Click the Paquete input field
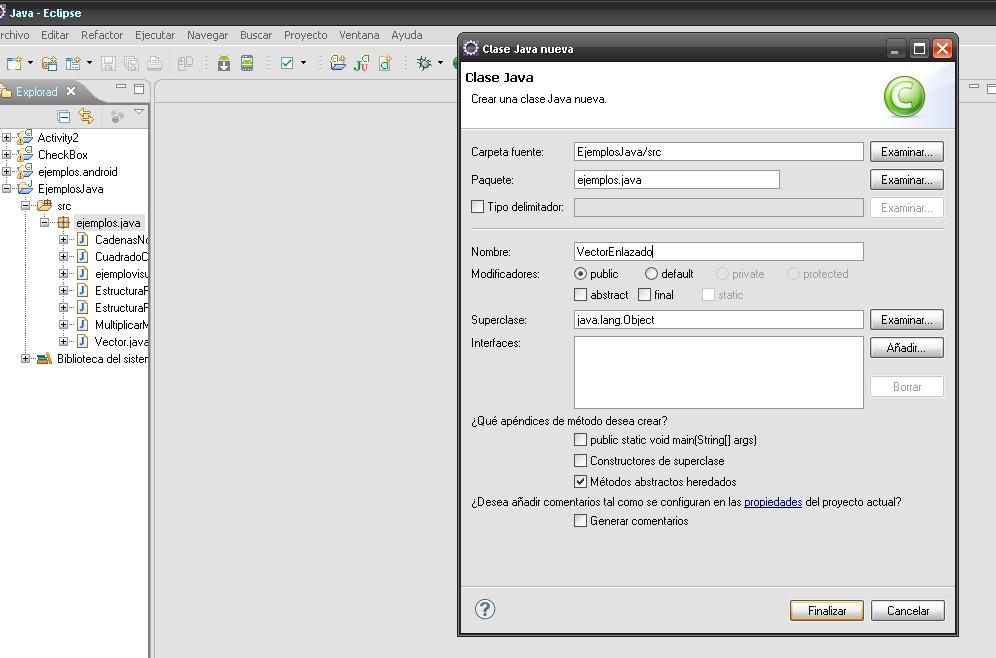Image resolution: width=996 pixels, height=658 pixels. coord(676,180)
